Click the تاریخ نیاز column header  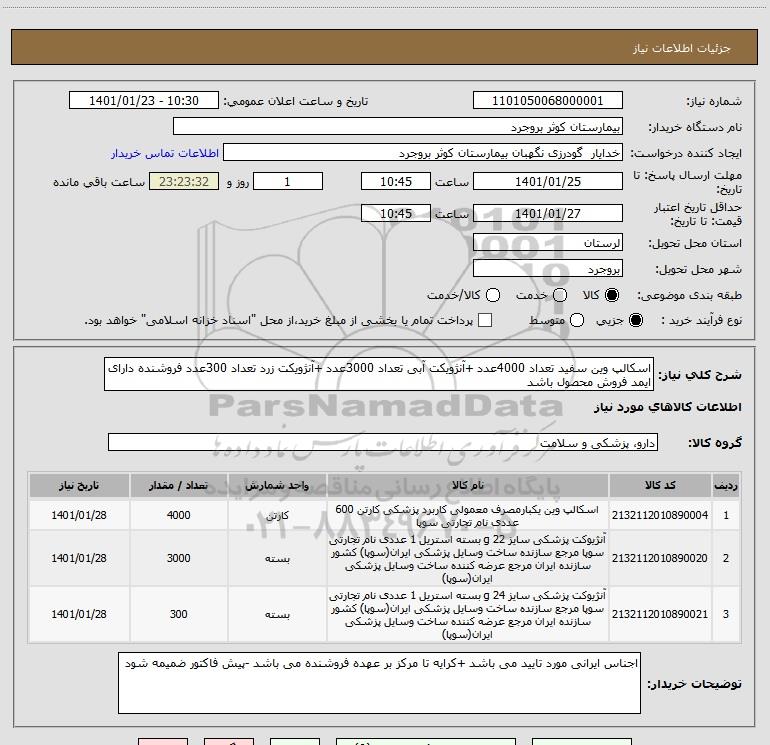[x=79, y=486]
